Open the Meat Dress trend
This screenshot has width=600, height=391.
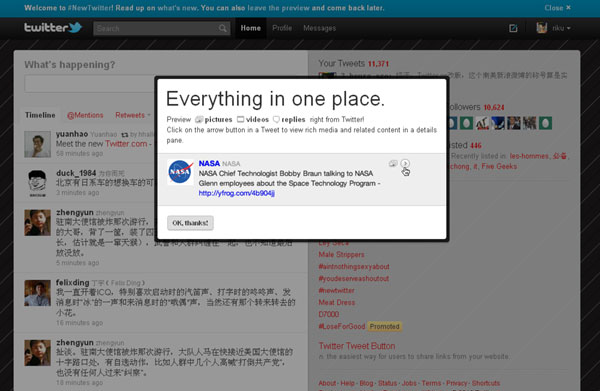point(337,302)
